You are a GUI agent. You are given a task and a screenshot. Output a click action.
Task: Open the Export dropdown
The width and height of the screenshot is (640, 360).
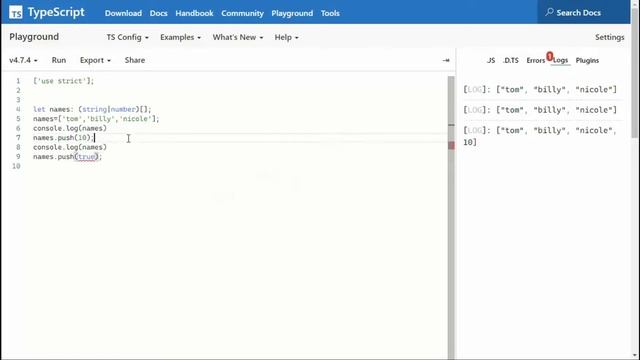coord(95,60)
